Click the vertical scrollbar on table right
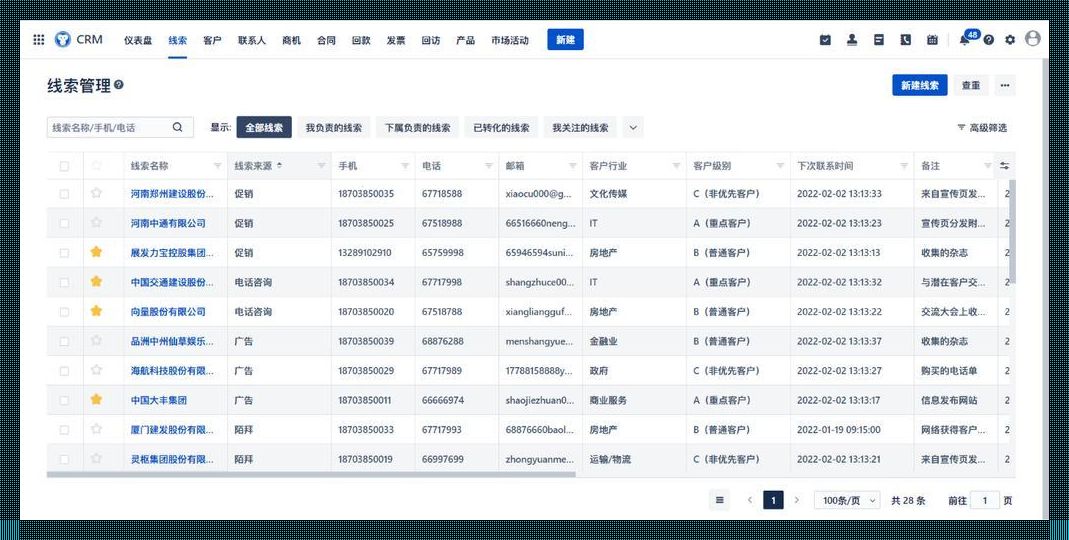 click(x=1012, y=232)
